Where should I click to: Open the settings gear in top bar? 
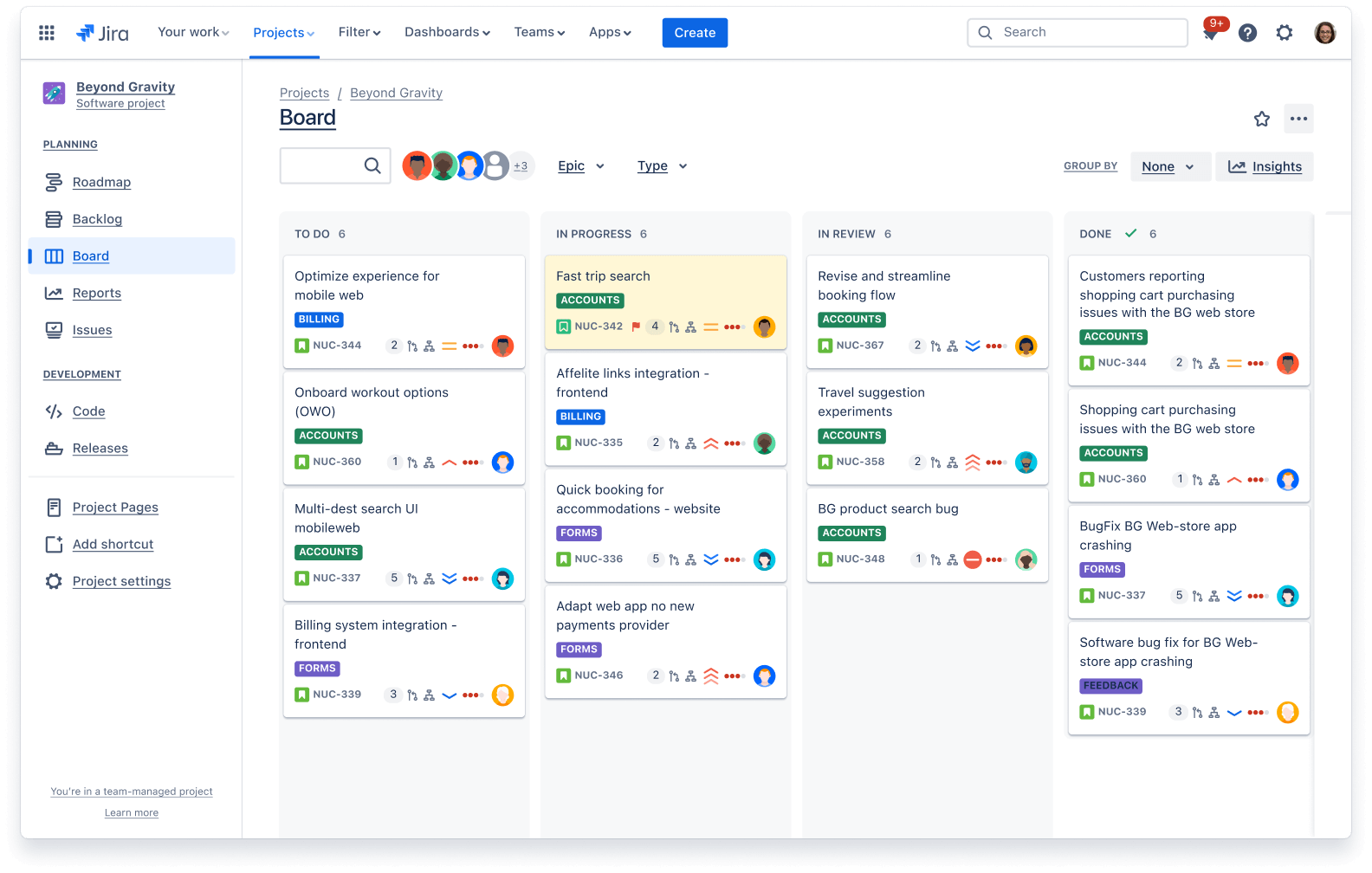click(1285, 33)
